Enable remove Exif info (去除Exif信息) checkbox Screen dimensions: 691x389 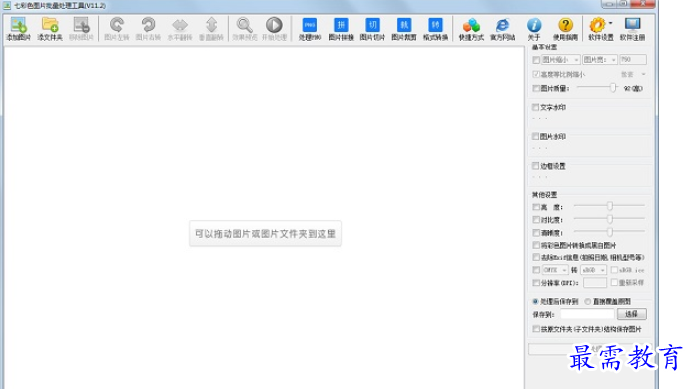pyautogui.click(x=536, y=257)
